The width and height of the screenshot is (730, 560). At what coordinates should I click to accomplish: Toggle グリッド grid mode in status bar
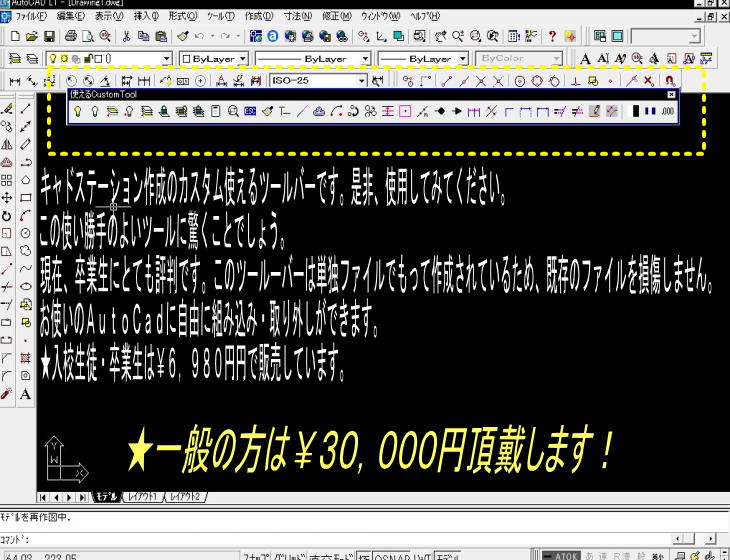[x=289, y=557]
